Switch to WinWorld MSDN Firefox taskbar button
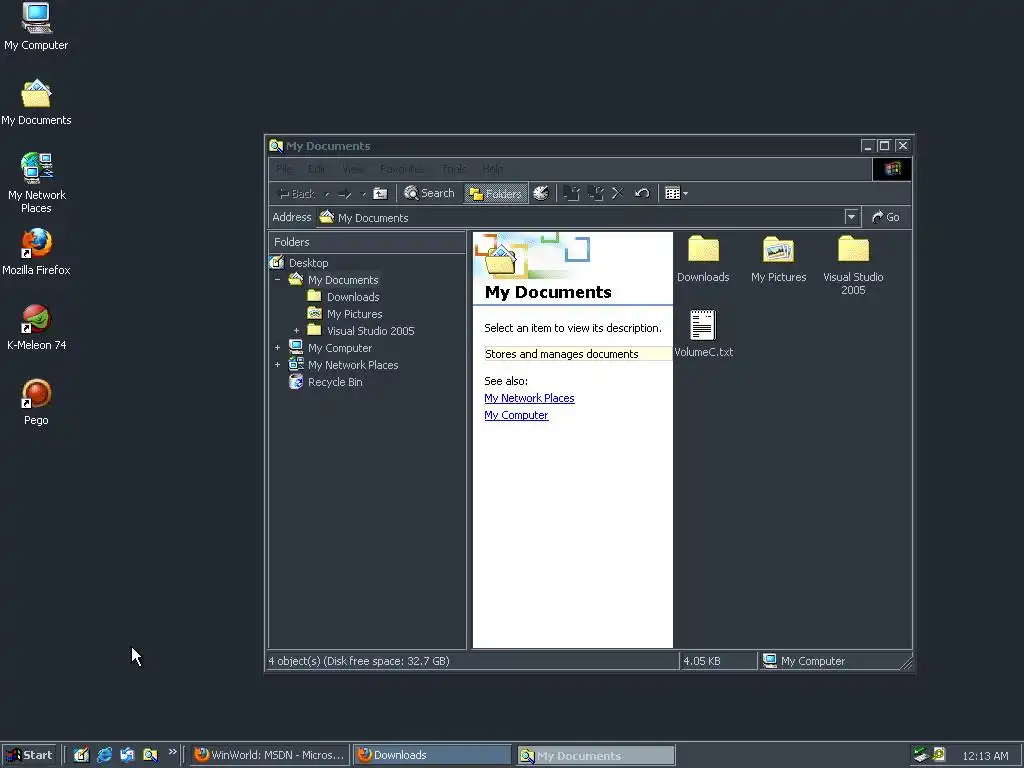1024x768 pixels. [x=270, y=755]
